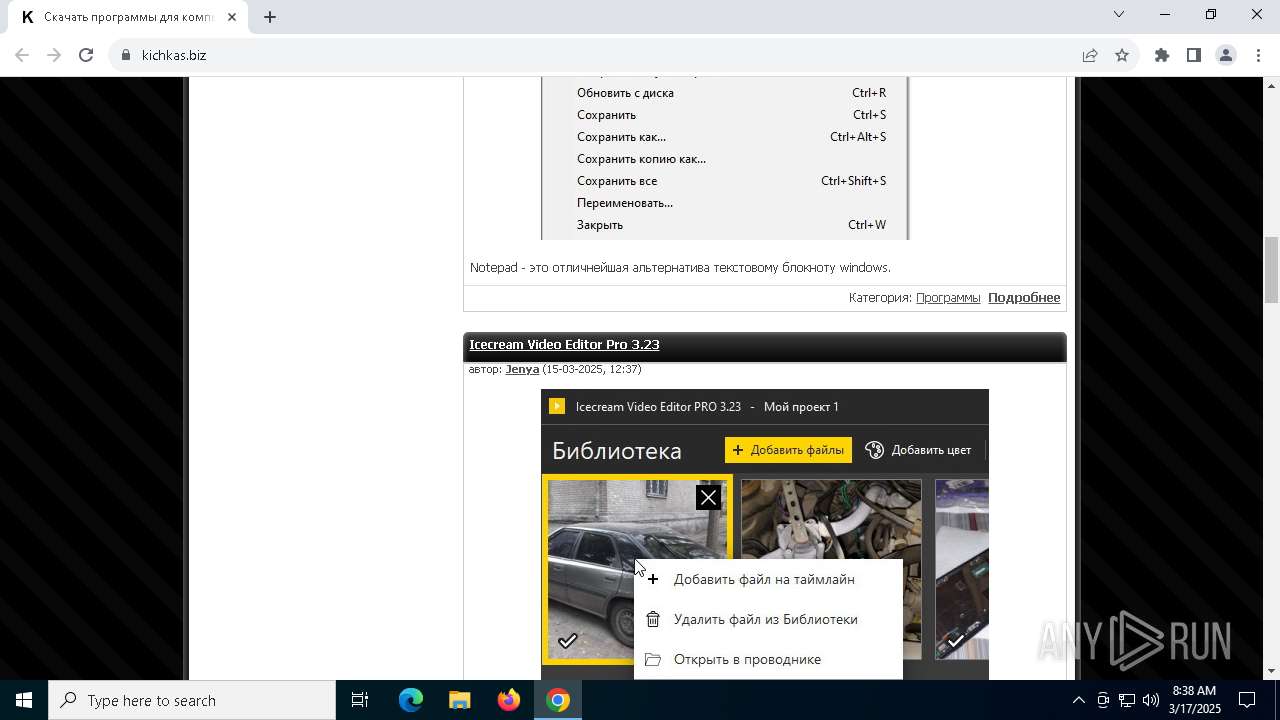
Task: Open the browser side panel
Action: point(1194,55)
